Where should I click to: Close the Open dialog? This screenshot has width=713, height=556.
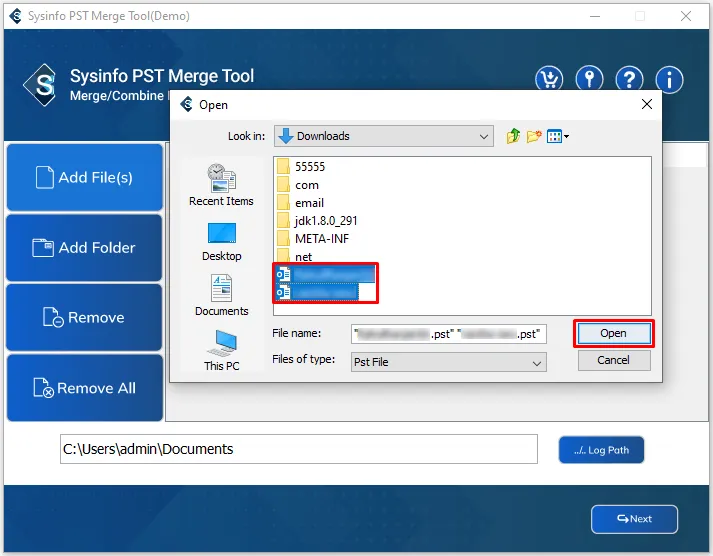point(647,104)
